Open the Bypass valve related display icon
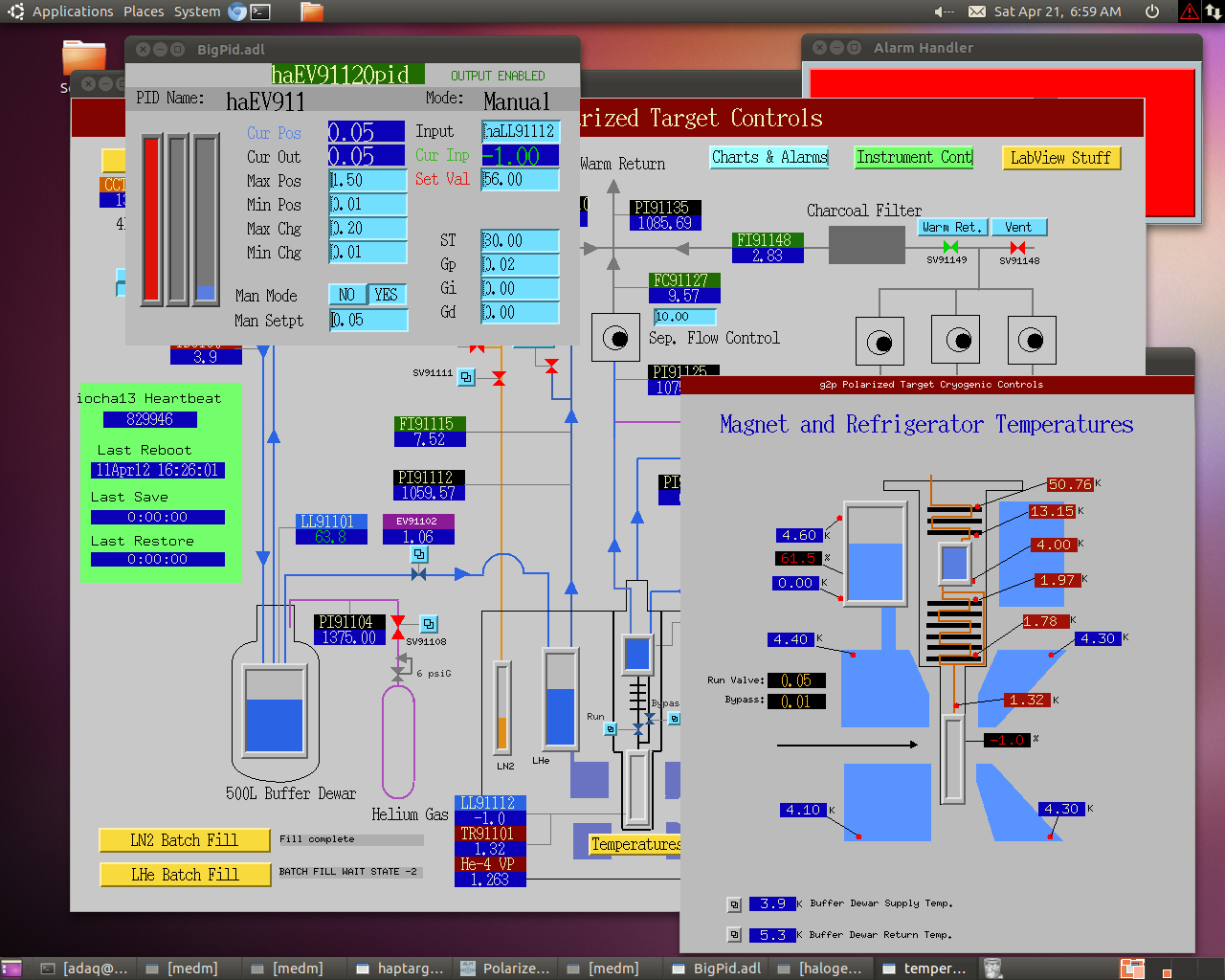 pyautogui.click(x=674, y=718)
